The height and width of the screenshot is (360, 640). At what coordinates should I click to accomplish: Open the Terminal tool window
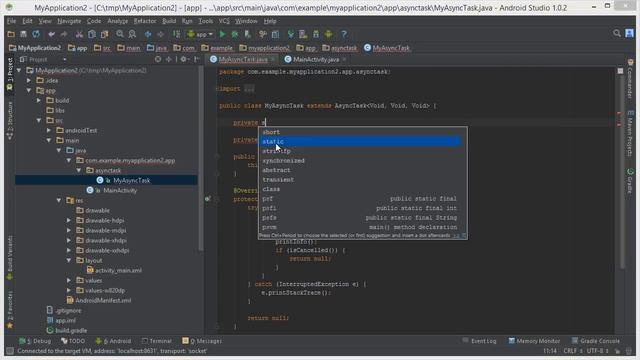[x=156, y=341]
